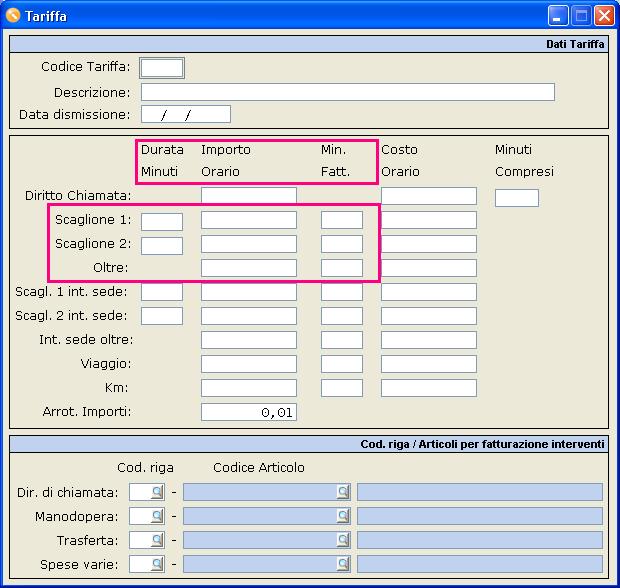
Task: Click Oltre Min. Fatt. field
Action: coord(342,268)
